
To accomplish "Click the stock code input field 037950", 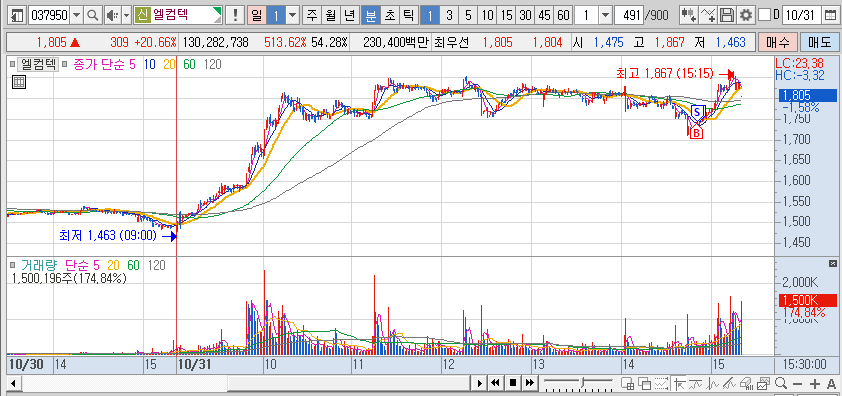I will pos(49,15).
